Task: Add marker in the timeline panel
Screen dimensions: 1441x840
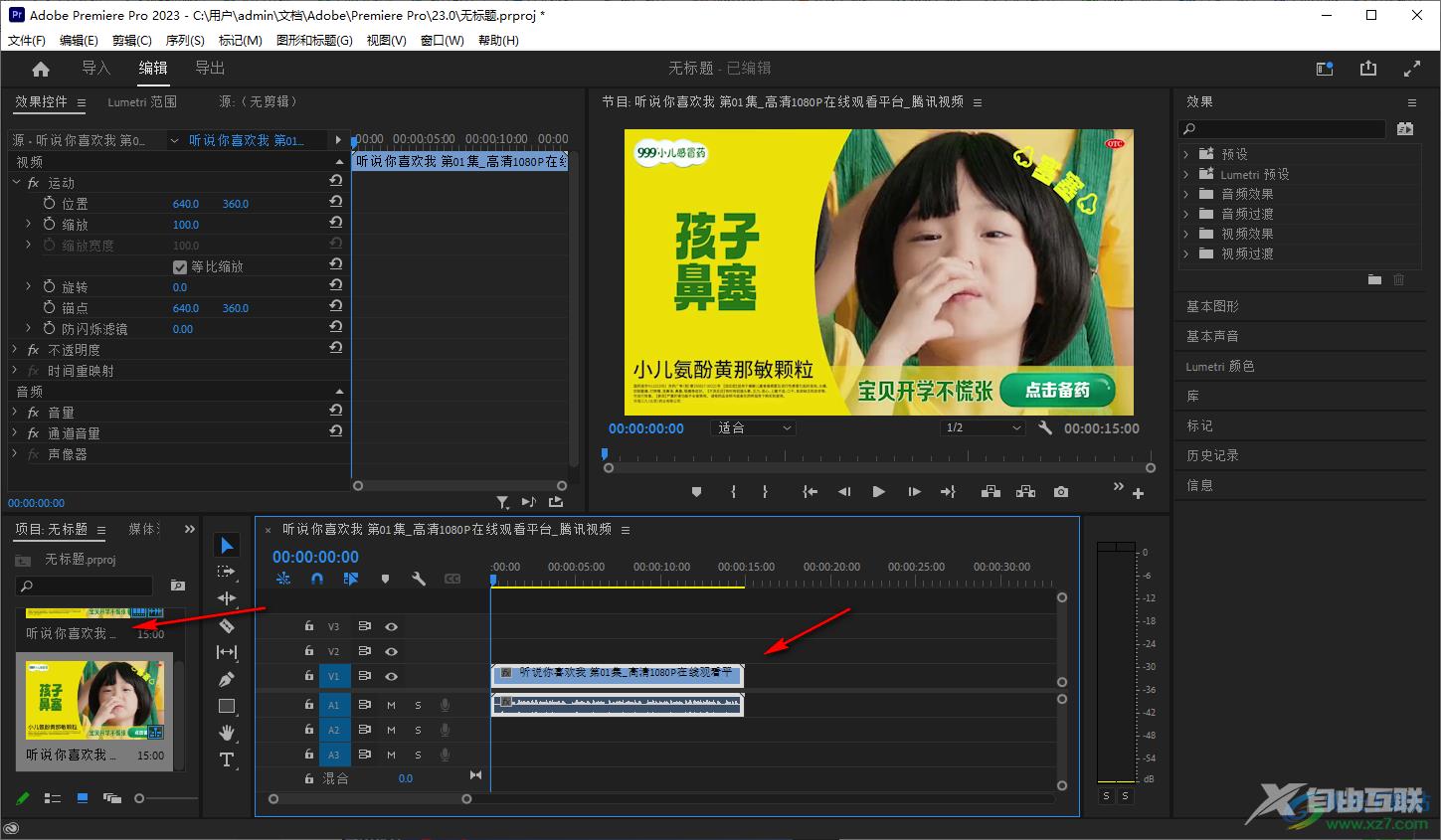Action: pyautogui.click(x=385, y=579)
